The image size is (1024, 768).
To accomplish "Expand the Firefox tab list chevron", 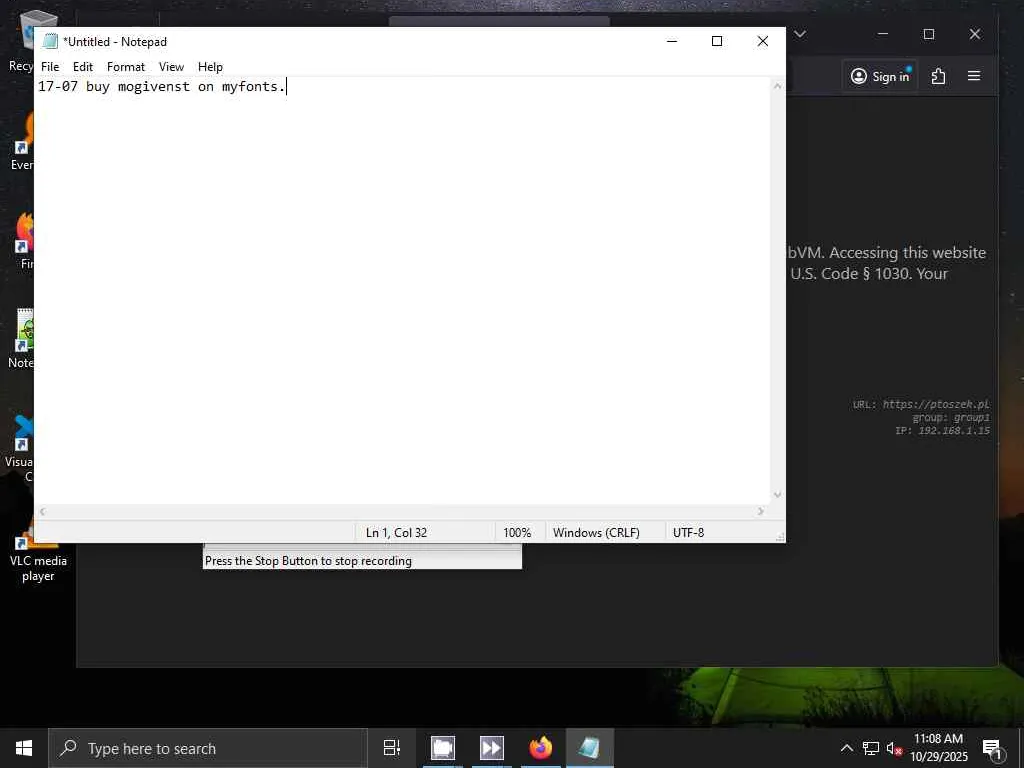I will coord(800,34).
